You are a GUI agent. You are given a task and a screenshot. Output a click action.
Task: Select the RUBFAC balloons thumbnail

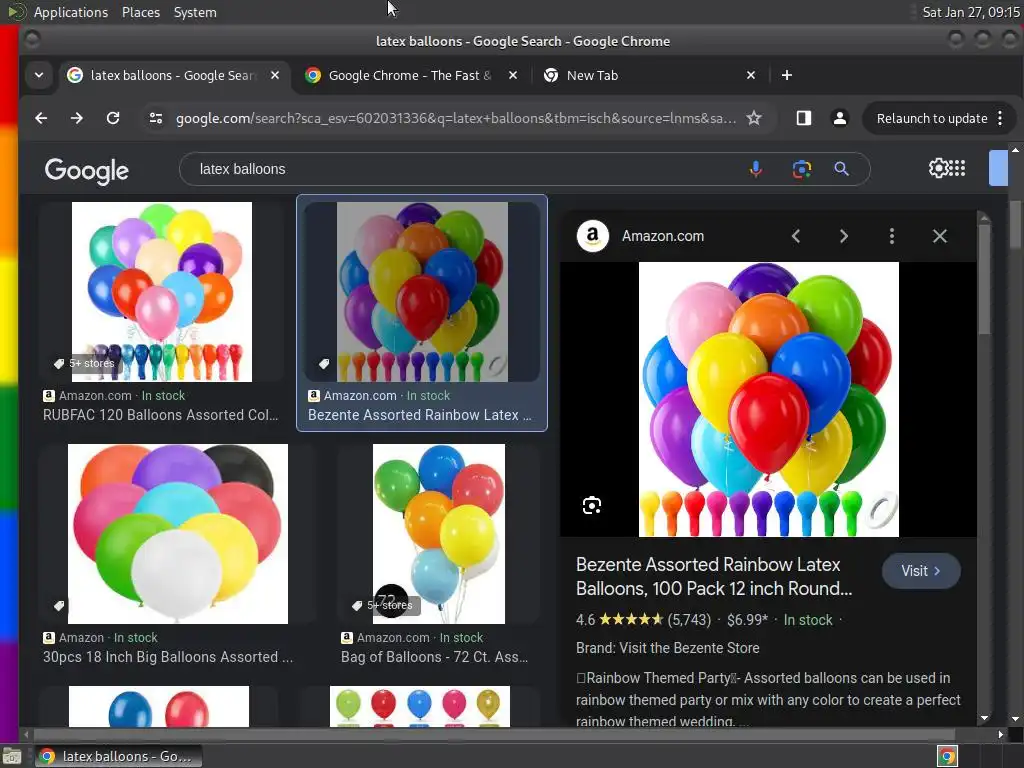tap(161, 292)
